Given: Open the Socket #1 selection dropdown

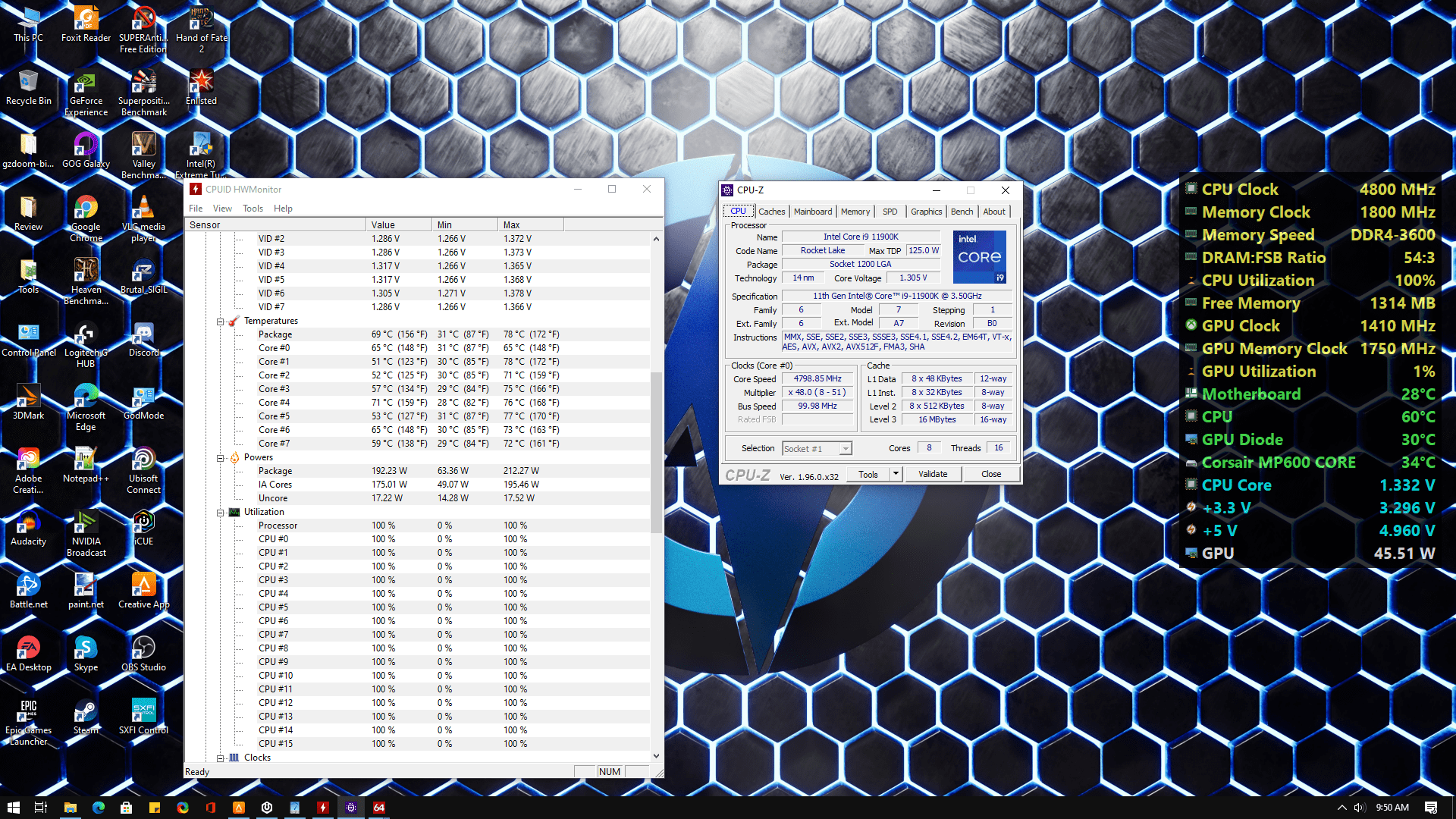Looking at the screenshot, I should tap(845, 449).
